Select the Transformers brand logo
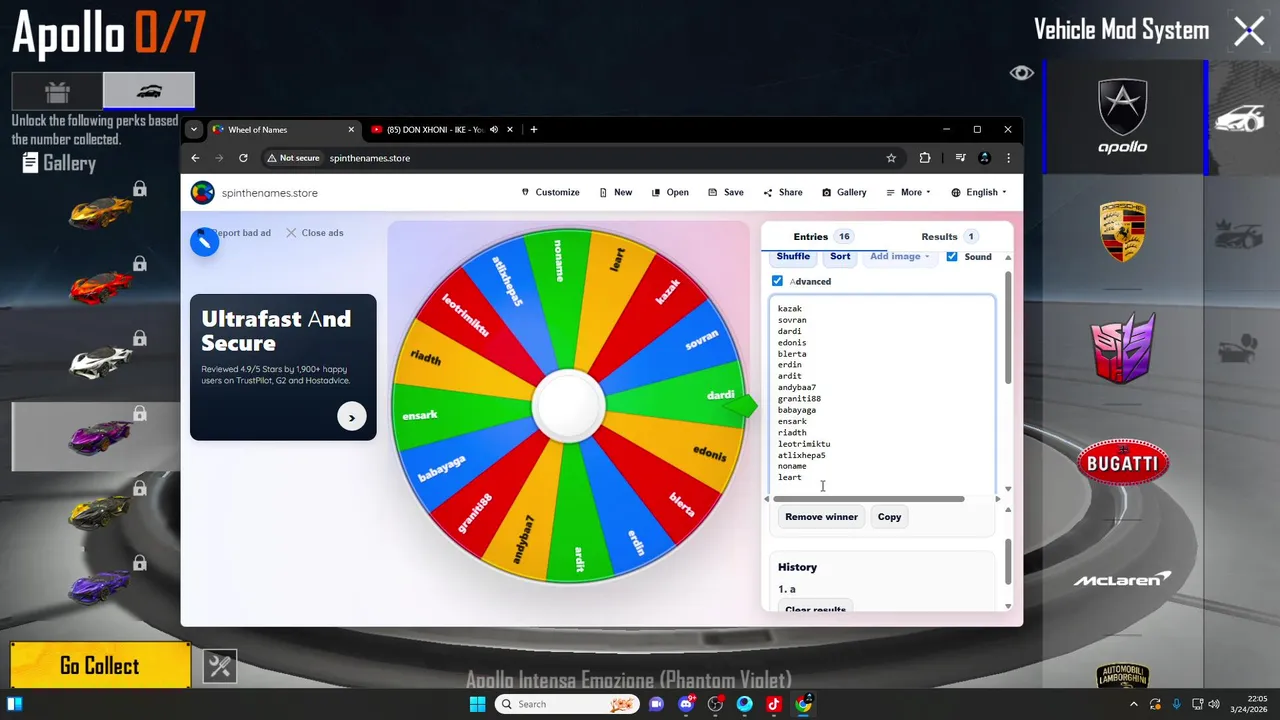Viewport: 1280px width, 720px height. pyautogui.click(x=1123, y=348)
